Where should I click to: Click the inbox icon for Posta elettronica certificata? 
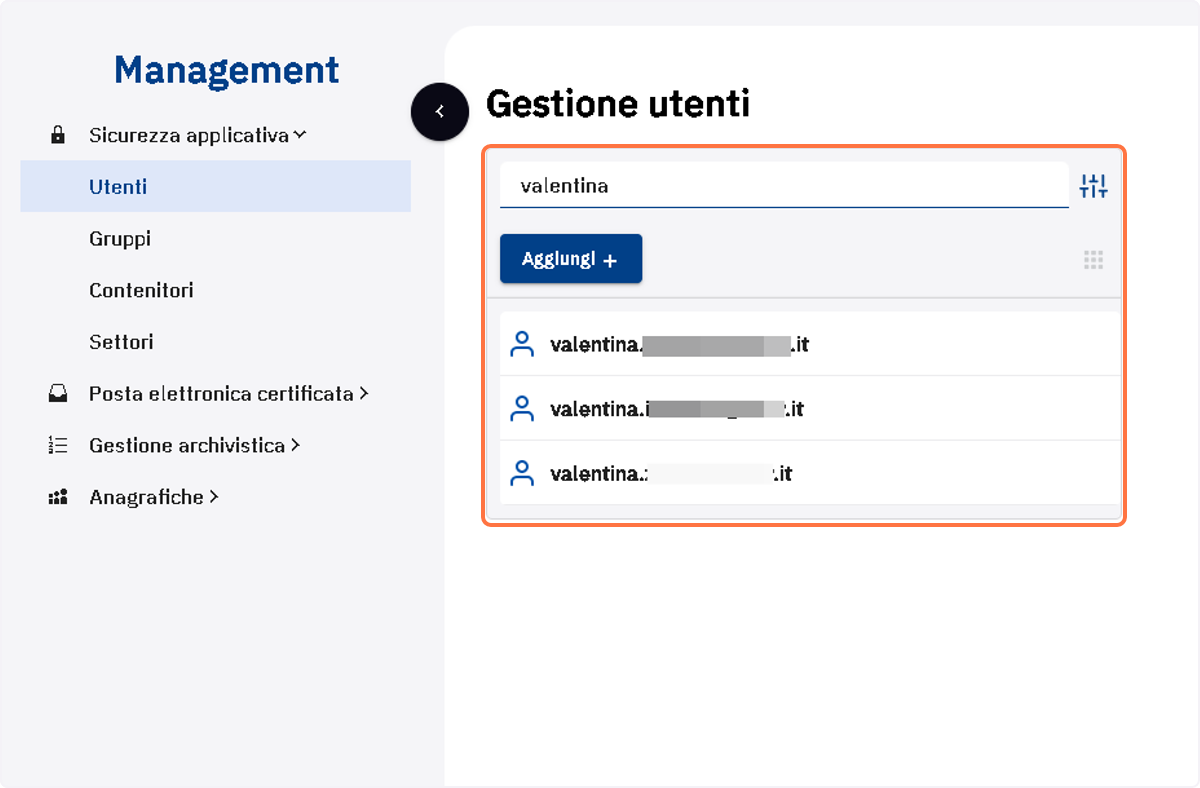[58, 394]
